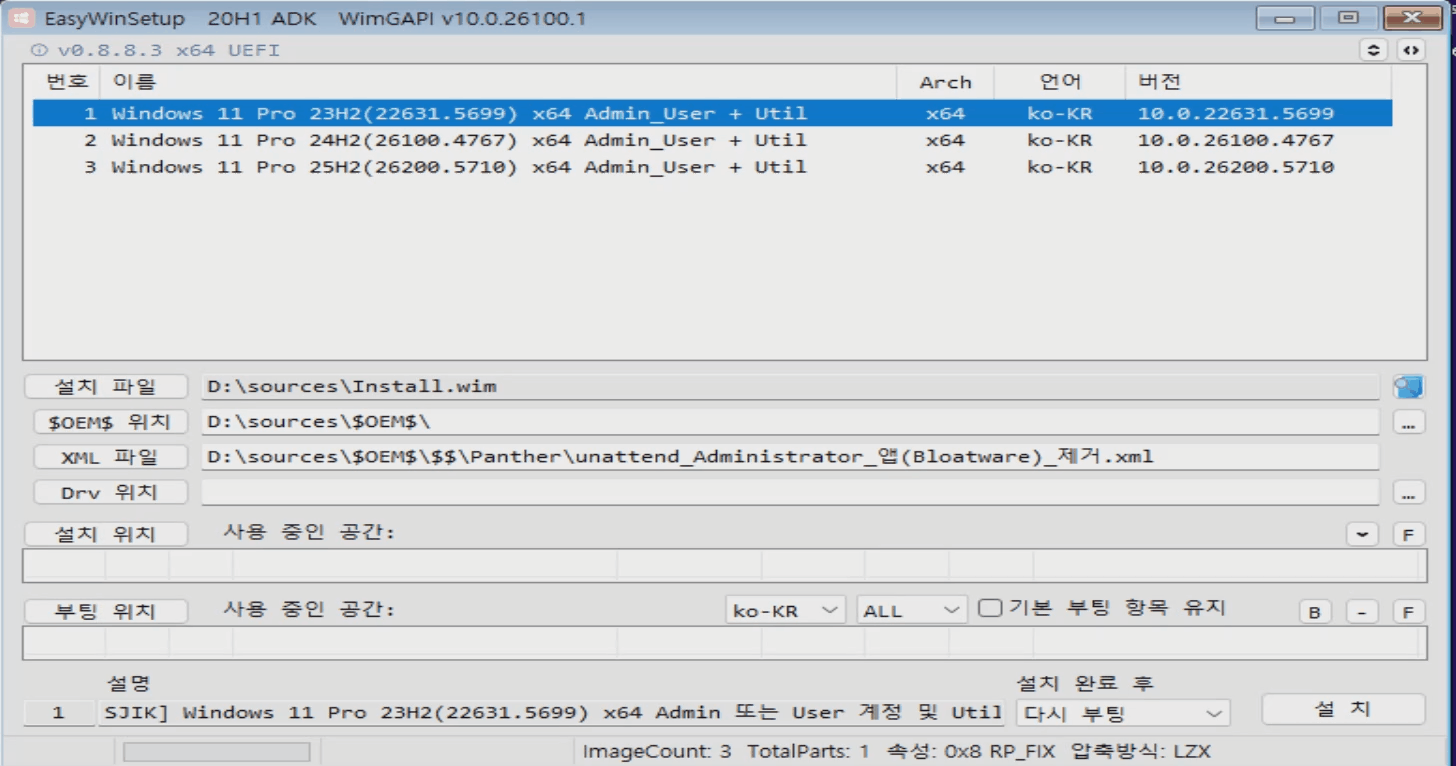This screenshot has width=1456, height=766.
Task: Click the D:\sources\$OEM$\ path field
Action: pyautogui.click(x=790, y=422)
